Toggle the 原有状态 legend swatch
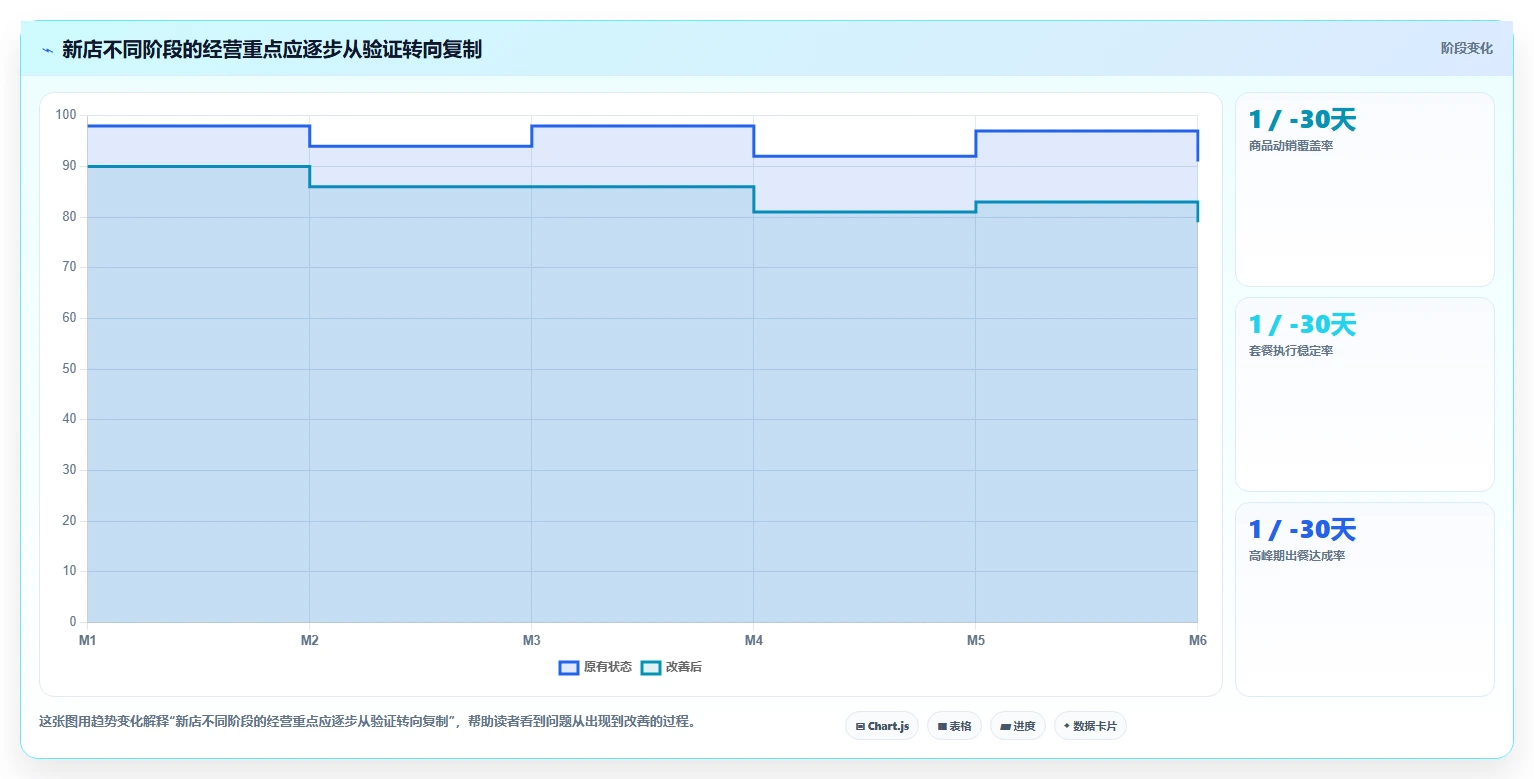 (569, 667)
